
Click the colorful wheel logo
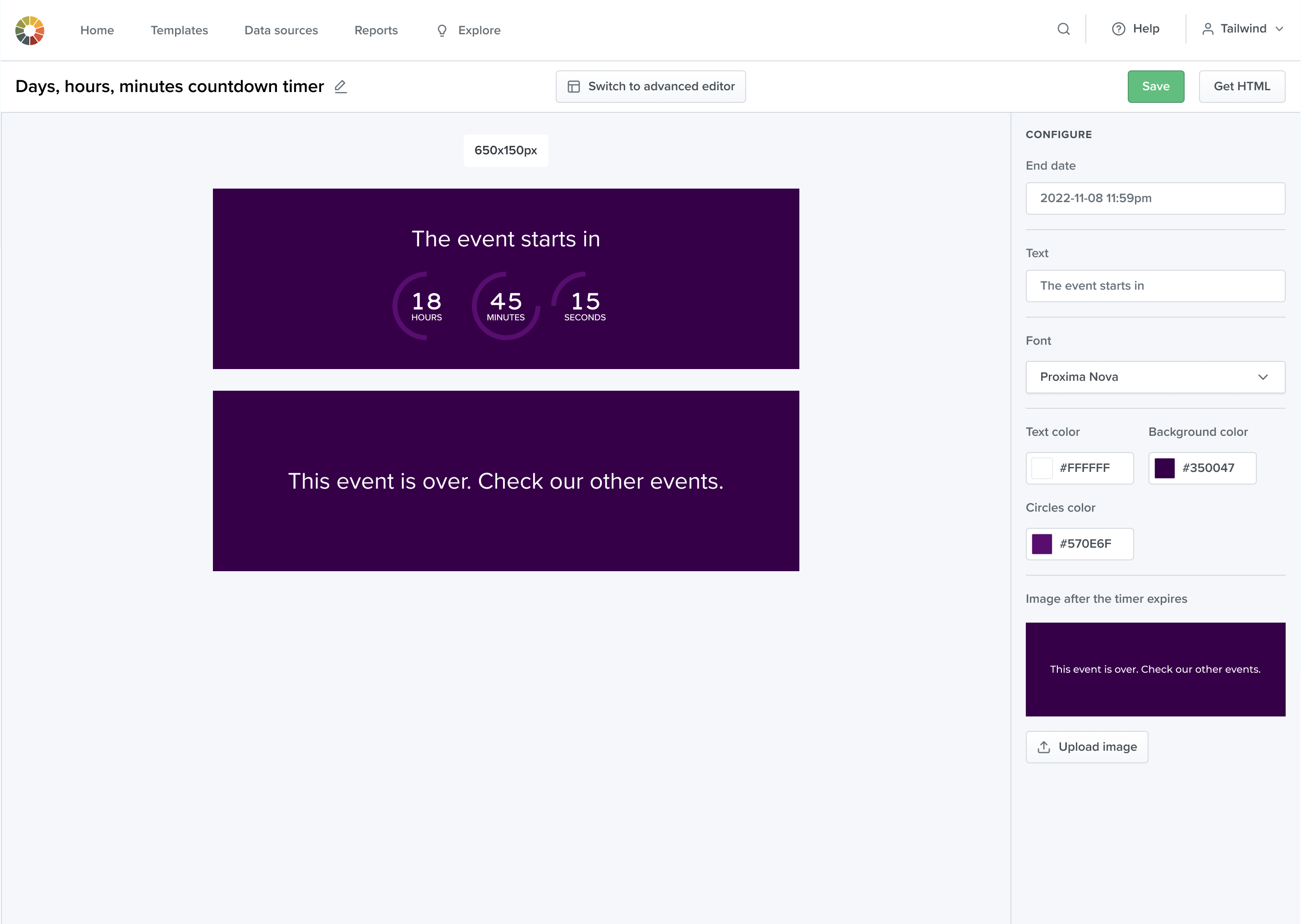click(x=30, y=30)
